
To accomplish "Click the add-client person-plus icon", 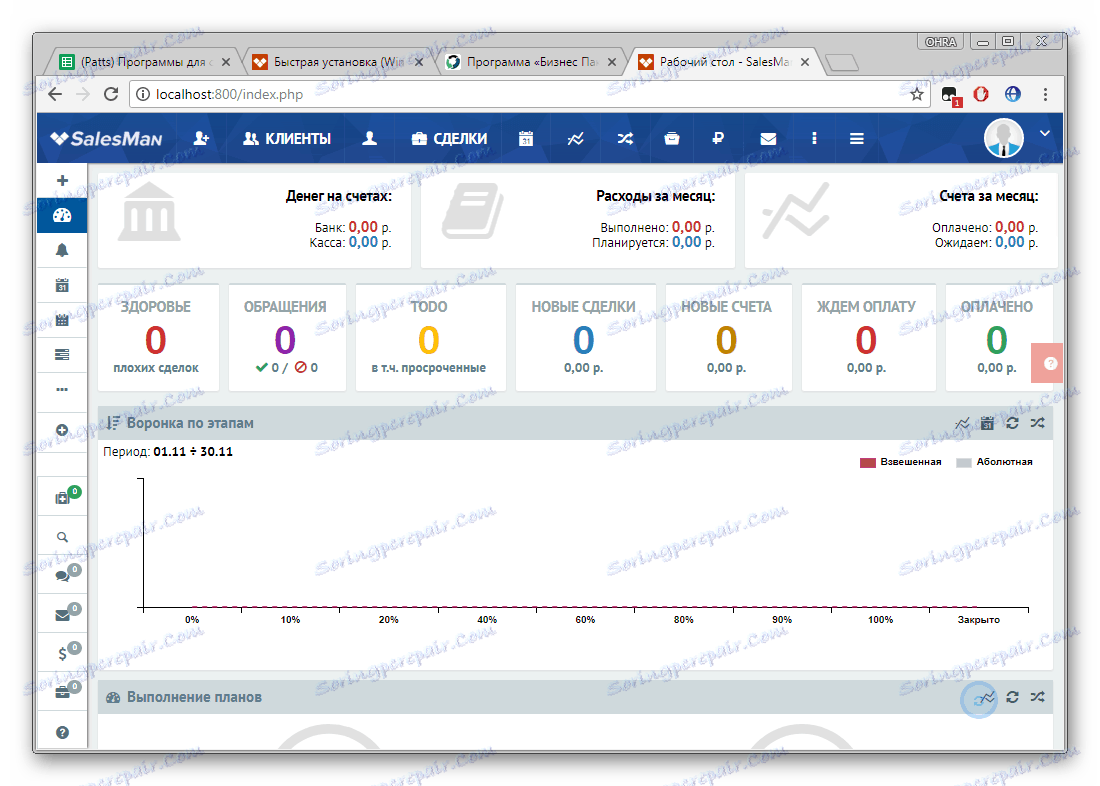I will click(201, 138).
